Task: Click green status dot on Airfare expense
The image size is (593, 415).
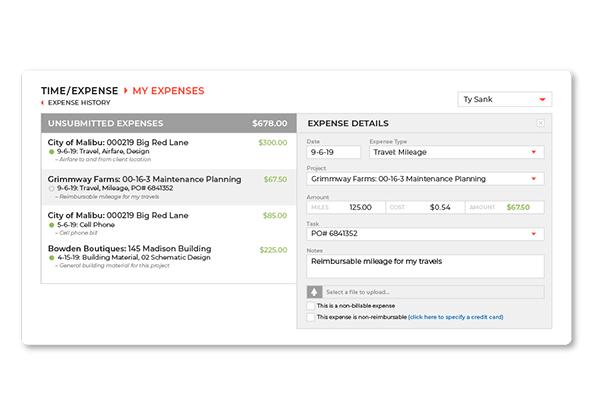Action: tap(52, 152)
